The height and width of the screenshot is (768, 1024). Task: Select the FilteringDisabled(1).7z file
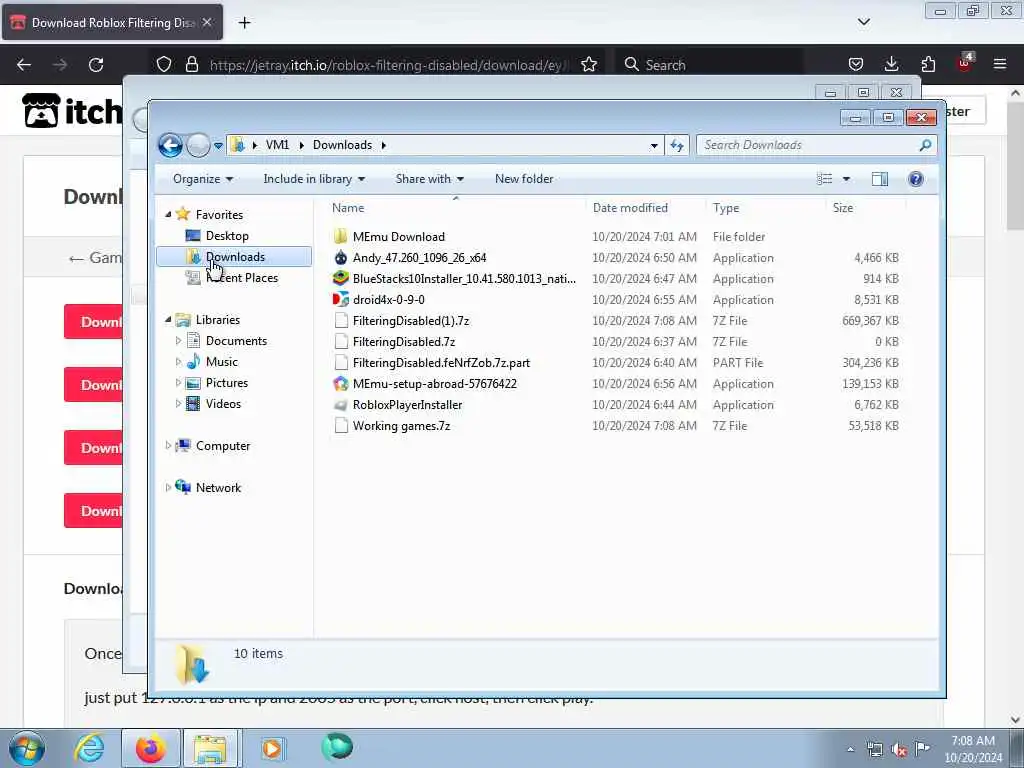pos(411,321)
